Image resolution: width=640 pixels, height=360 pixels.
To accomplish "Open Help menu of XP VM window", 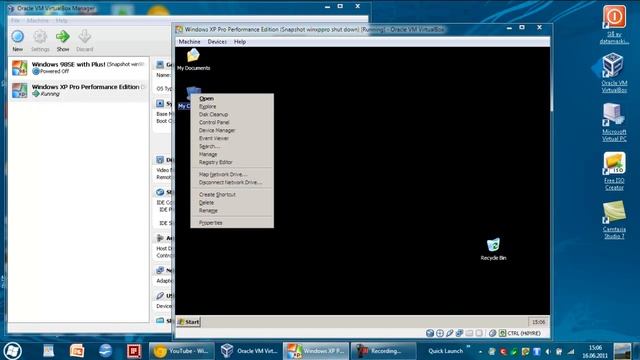I will [x=240, y=42].
